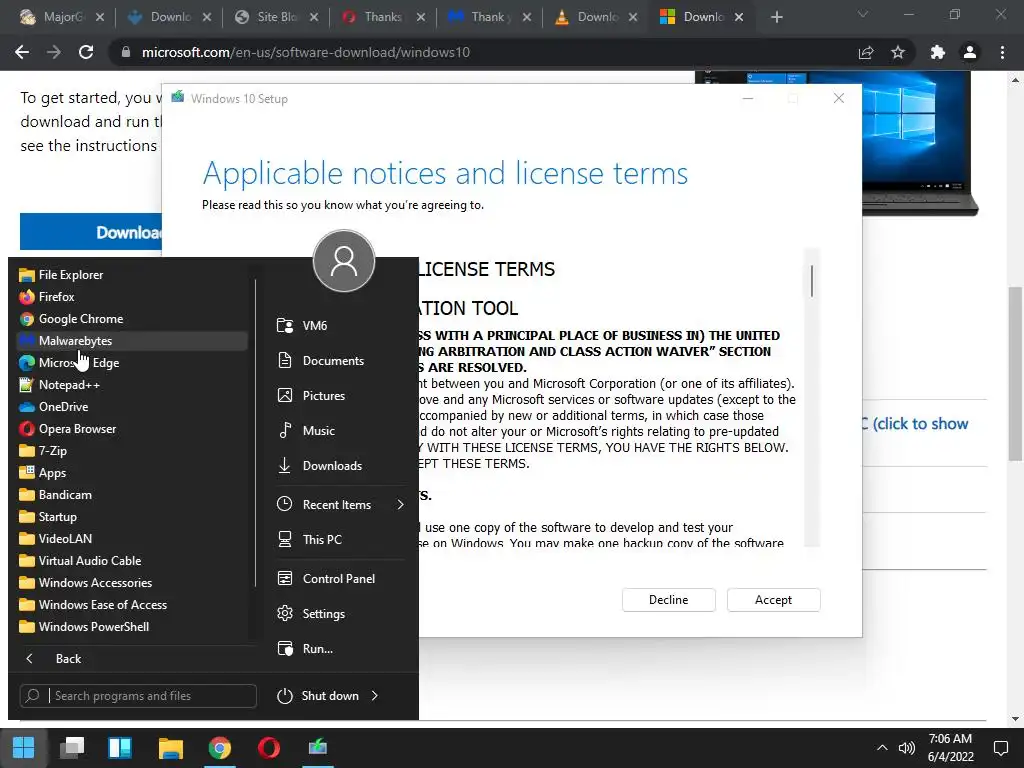Show hidden system tray icons
The width and height of the screenshot is (1024, 768).
coord(882,748)
